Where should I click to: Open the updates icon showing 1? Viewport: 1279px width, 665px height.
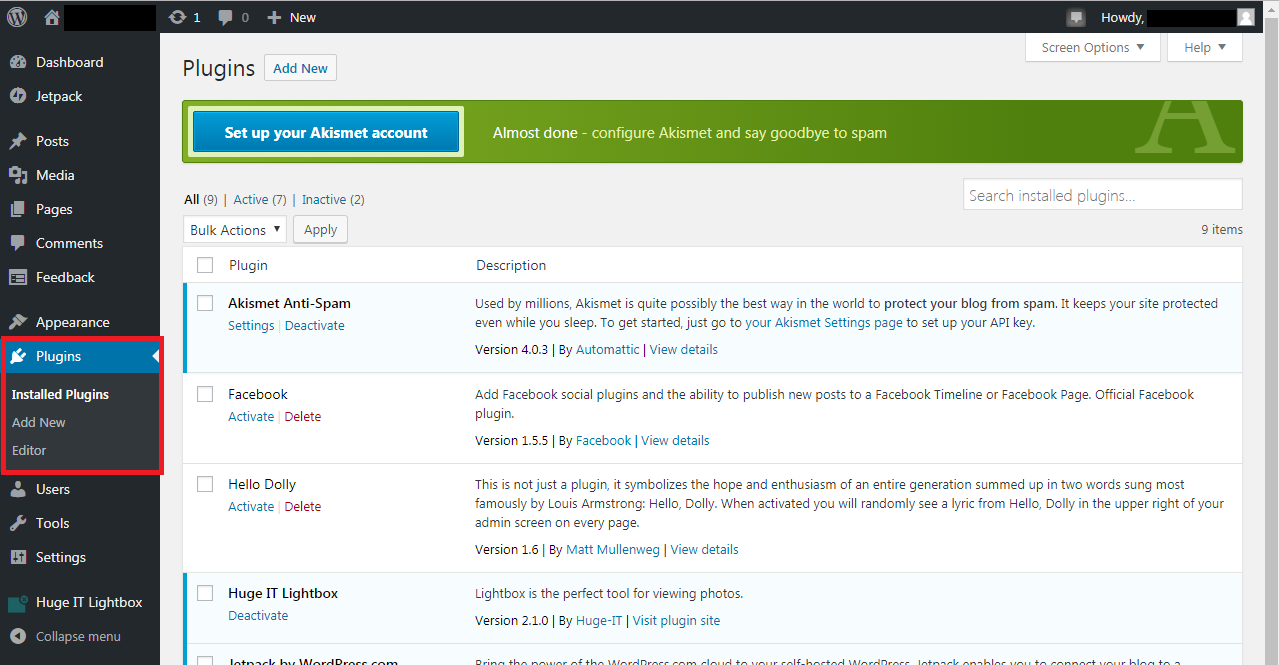(x=178, y=17)
